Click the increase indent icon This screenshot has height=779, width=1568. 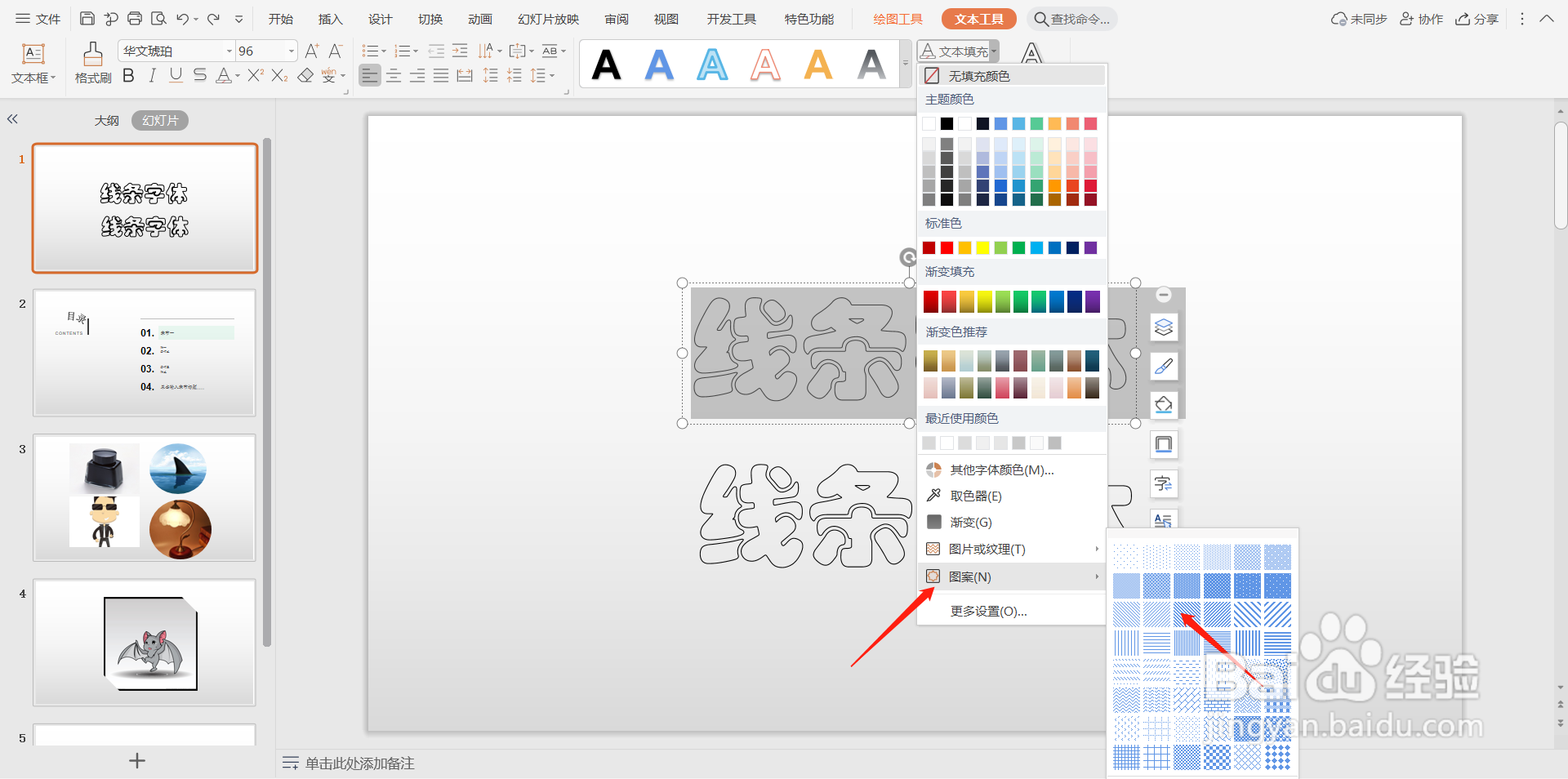click(460, 51)
